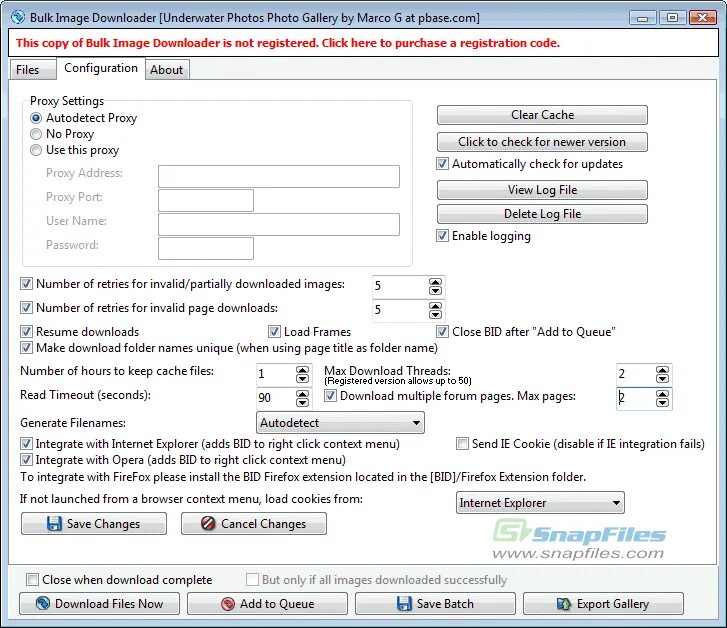Click the Max Download Threads value field
Image resolution: width=727 pixels, height=628 pixels.
click(636, 373)
